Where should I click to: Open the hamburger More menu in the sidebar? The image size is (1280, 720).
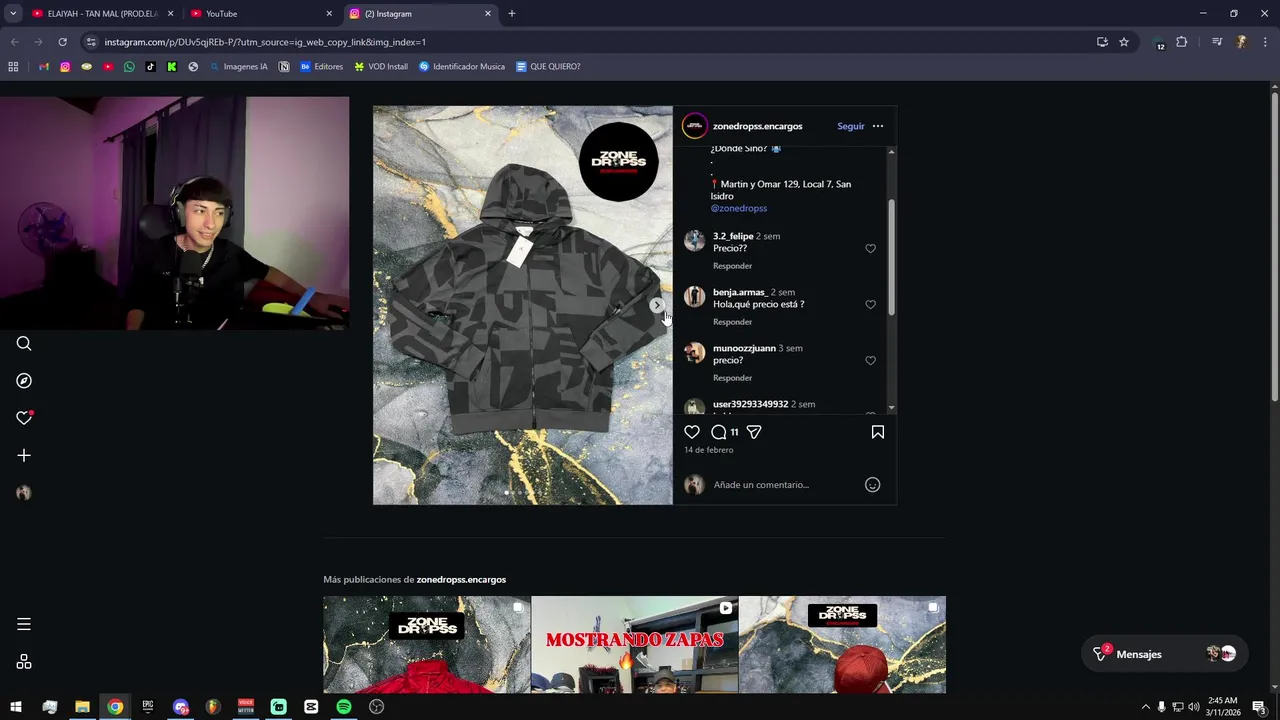pos(24,624)
